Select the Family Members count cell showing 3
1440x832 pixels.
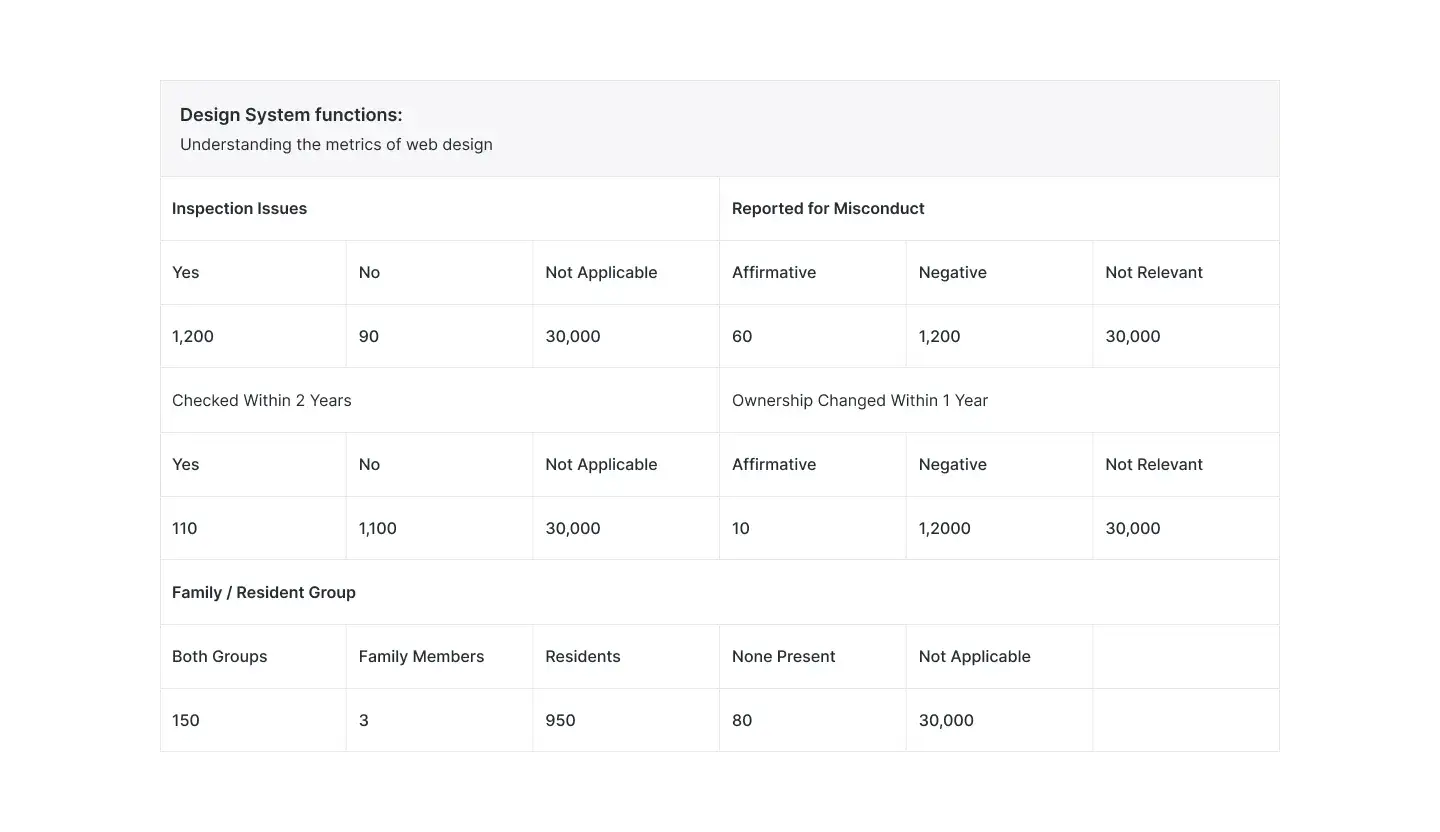point(364,720)
